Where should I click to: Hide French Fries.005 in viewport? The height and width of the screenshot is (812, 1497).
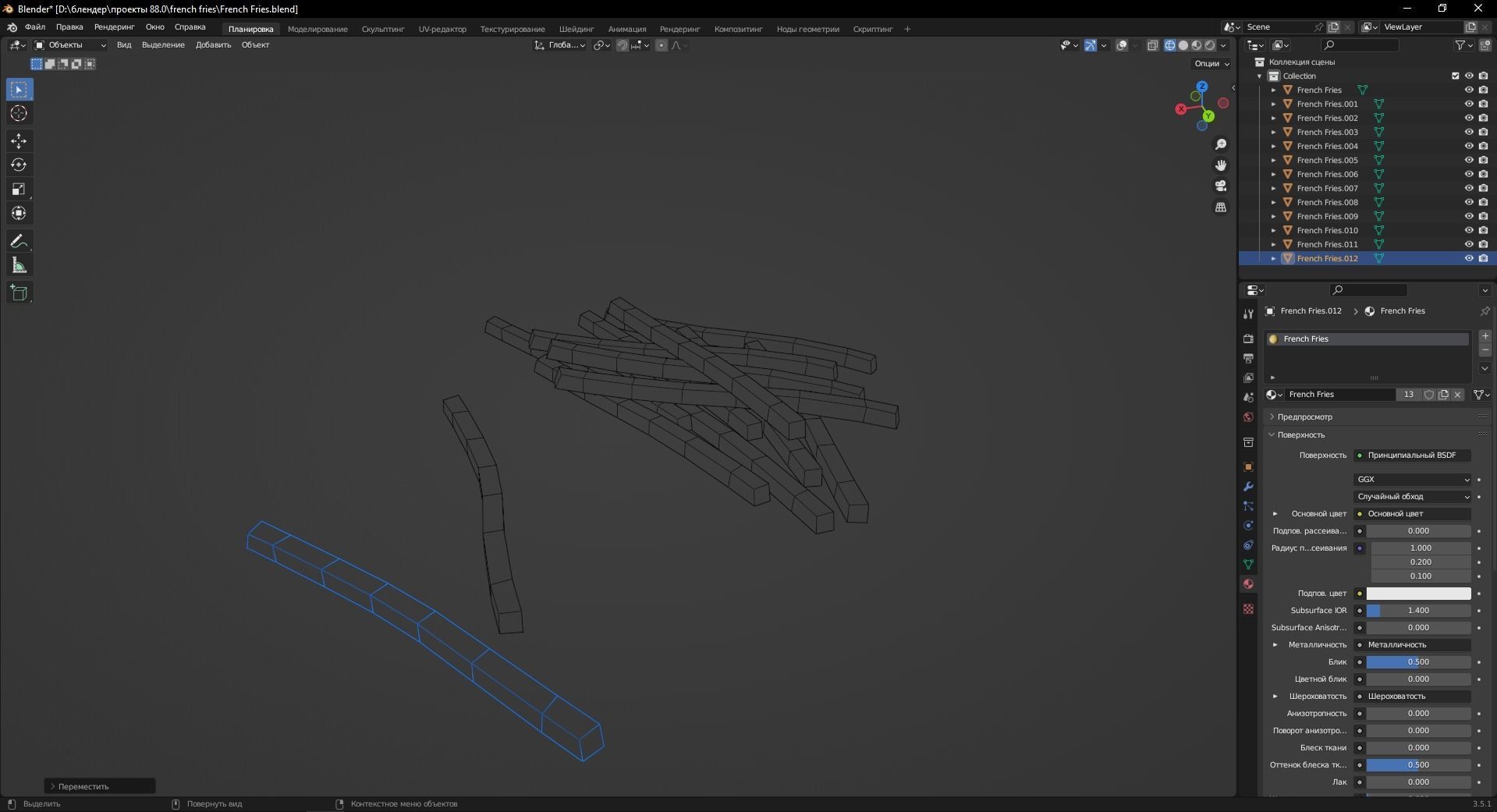[1468, 160]
